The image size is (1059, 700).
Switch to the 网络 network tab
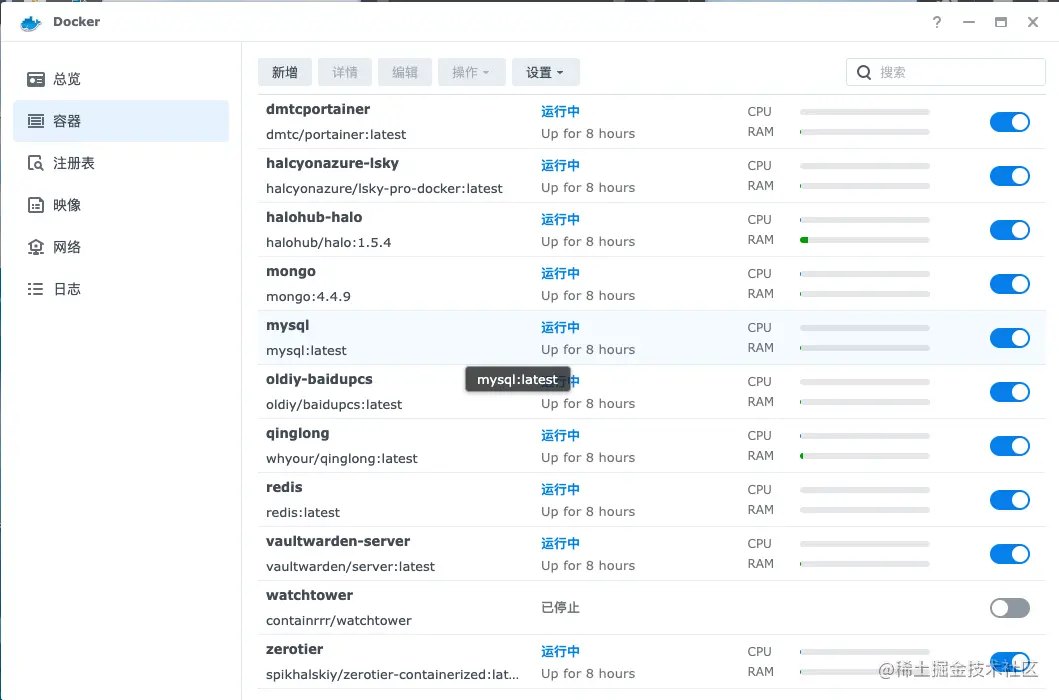(x=121, y=247)
